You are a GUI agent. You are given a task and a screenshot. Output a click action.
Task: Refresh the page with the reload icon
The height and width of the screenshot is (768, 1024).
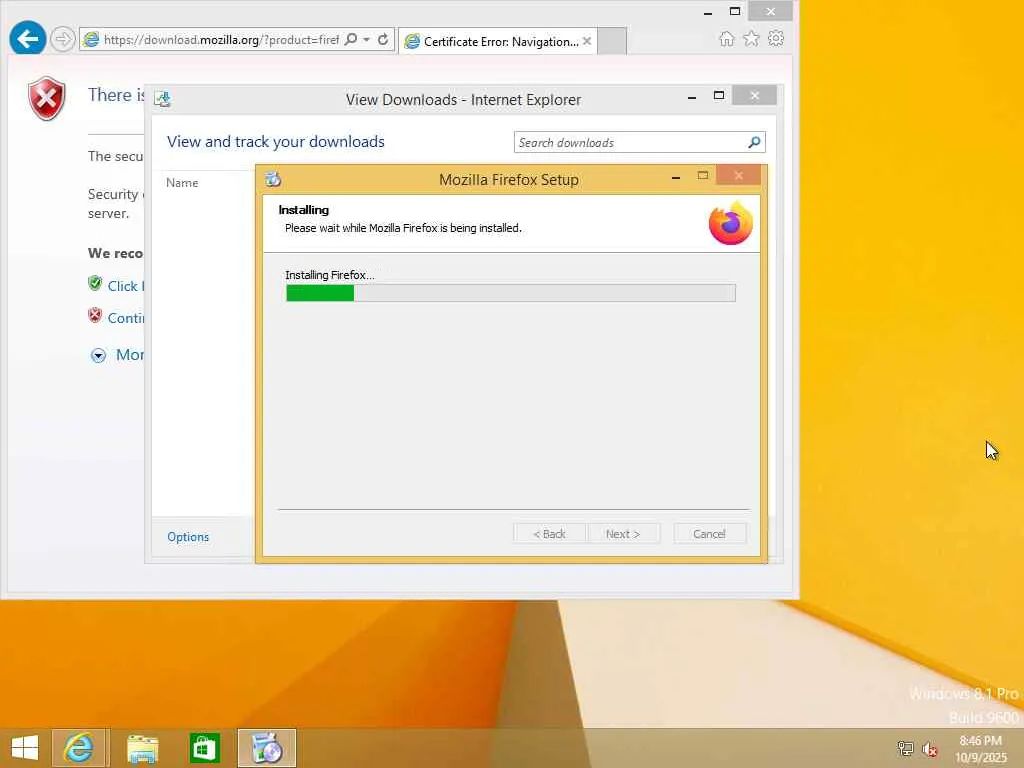[383, 39]
